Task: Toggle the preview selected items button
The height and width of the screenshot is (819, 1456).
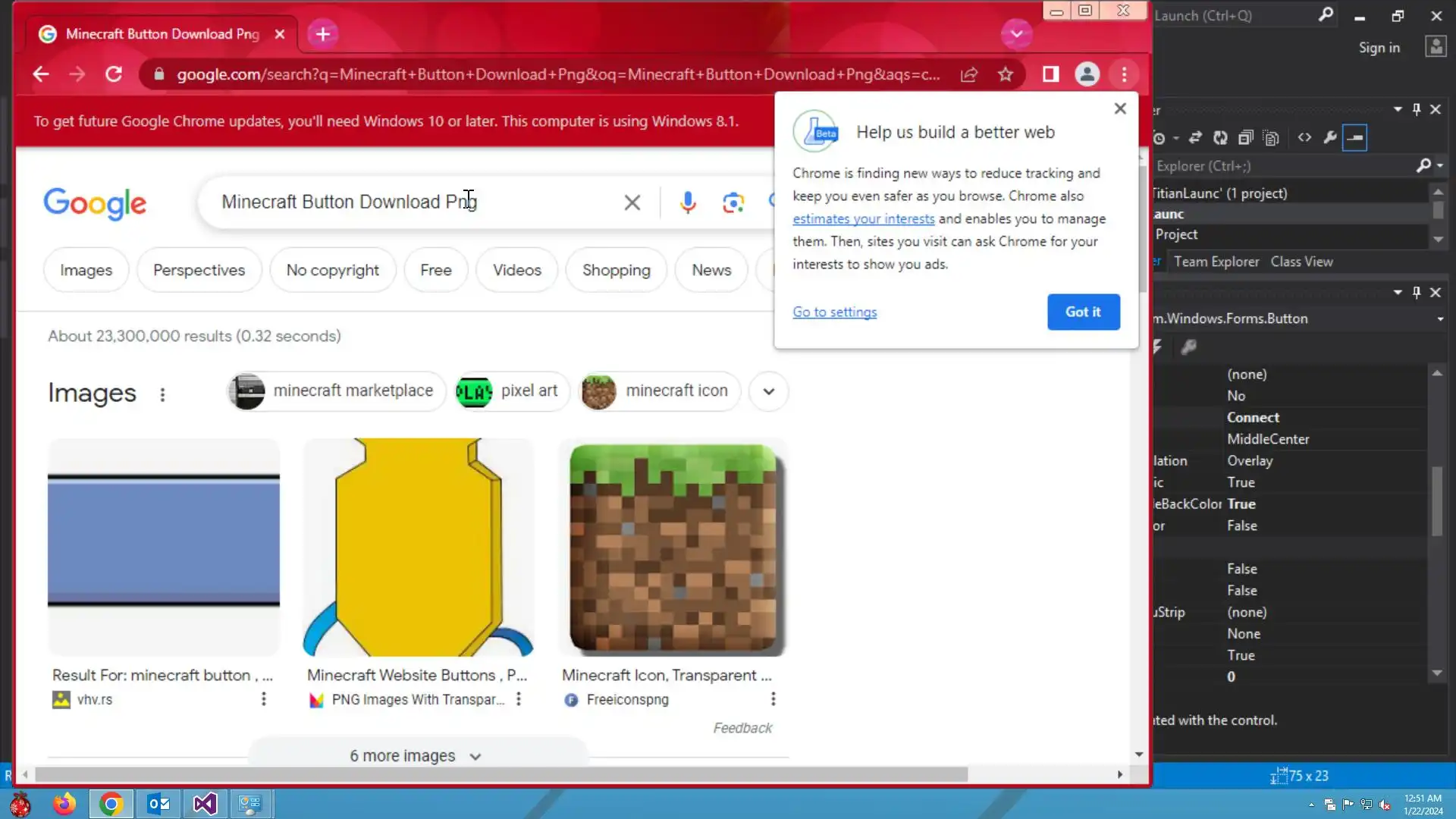Action: tap(1354, 137)
